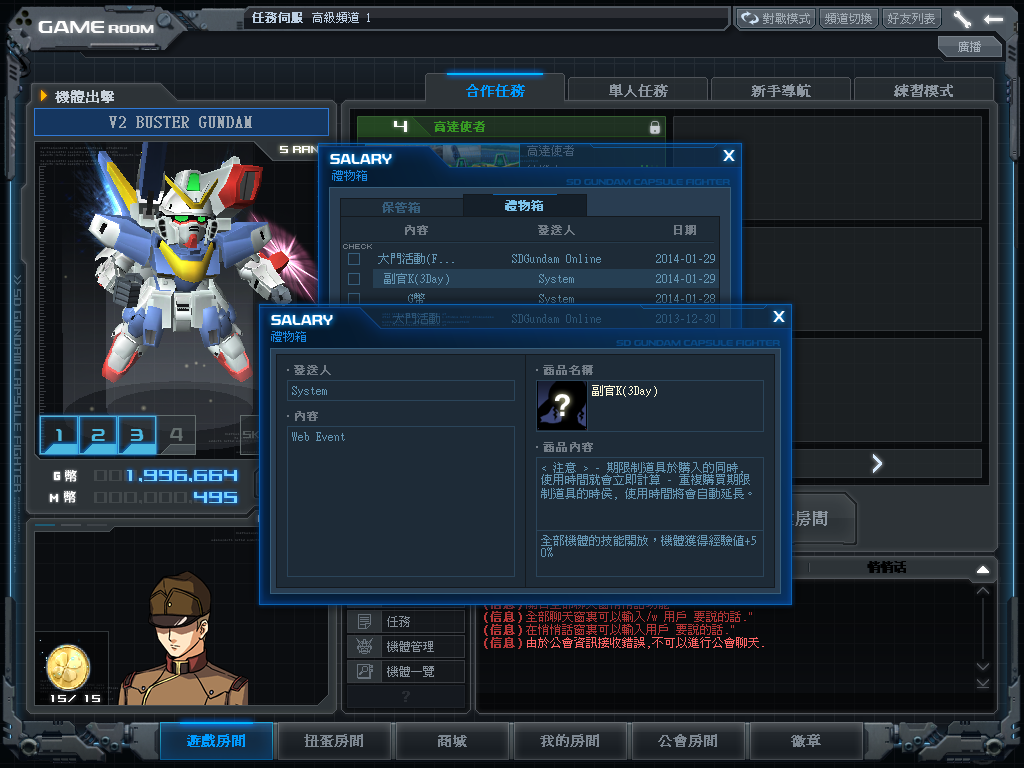Click the G幣 balance 1,996,664
Screen dimensions: 1024x768
[182, 475]
